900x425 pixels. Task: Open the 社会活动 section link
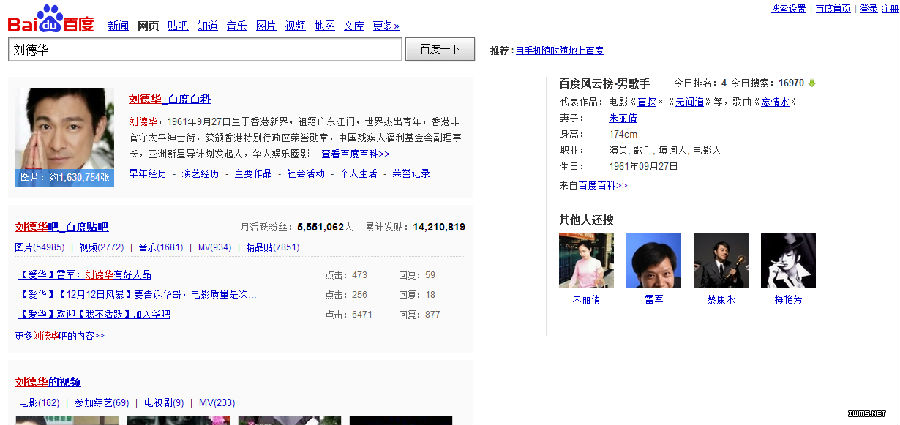305,173
